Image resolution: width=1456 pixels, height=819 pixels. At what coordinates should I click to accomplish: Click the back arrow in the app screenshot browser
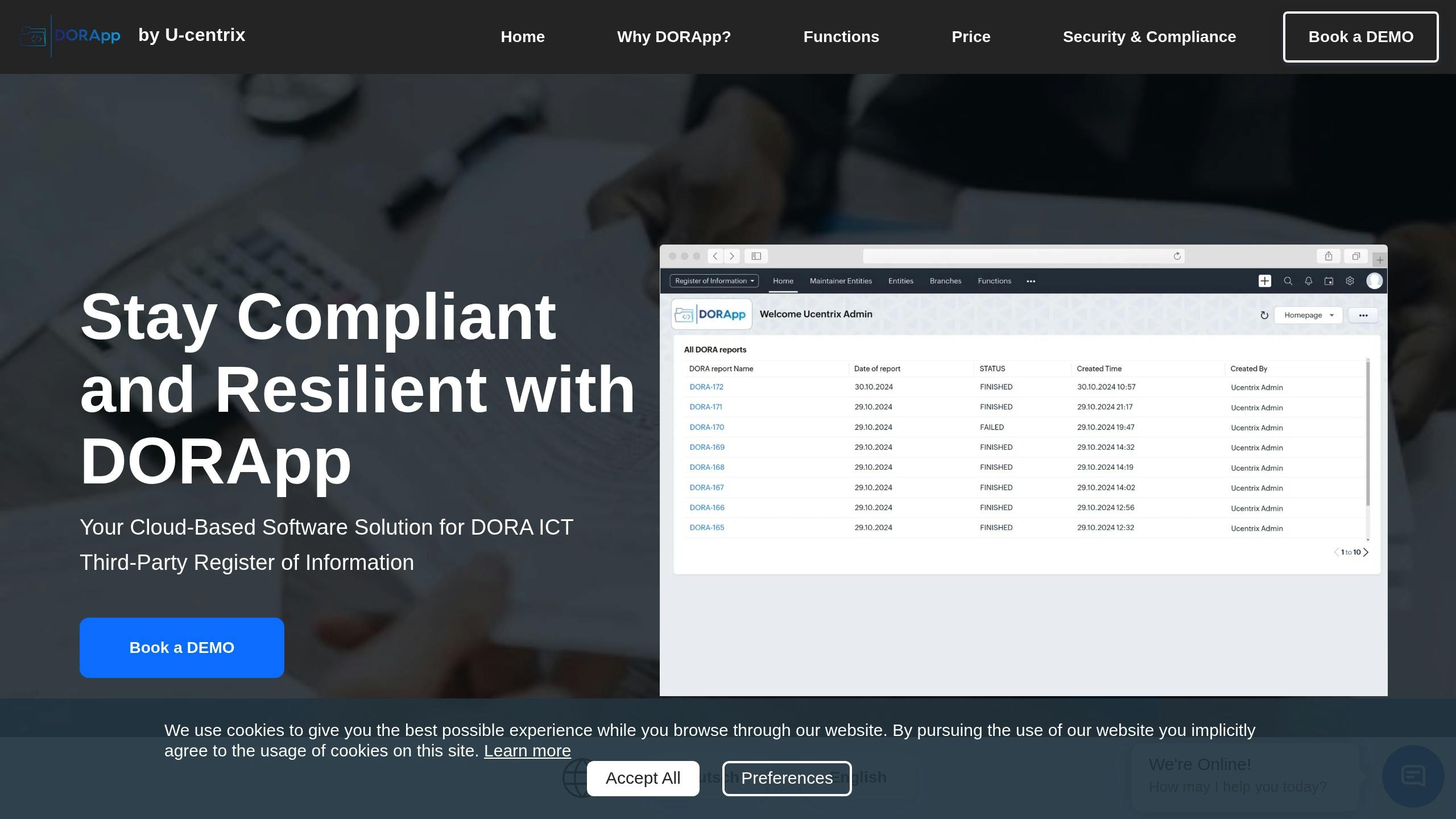click(x=715, y=256)
